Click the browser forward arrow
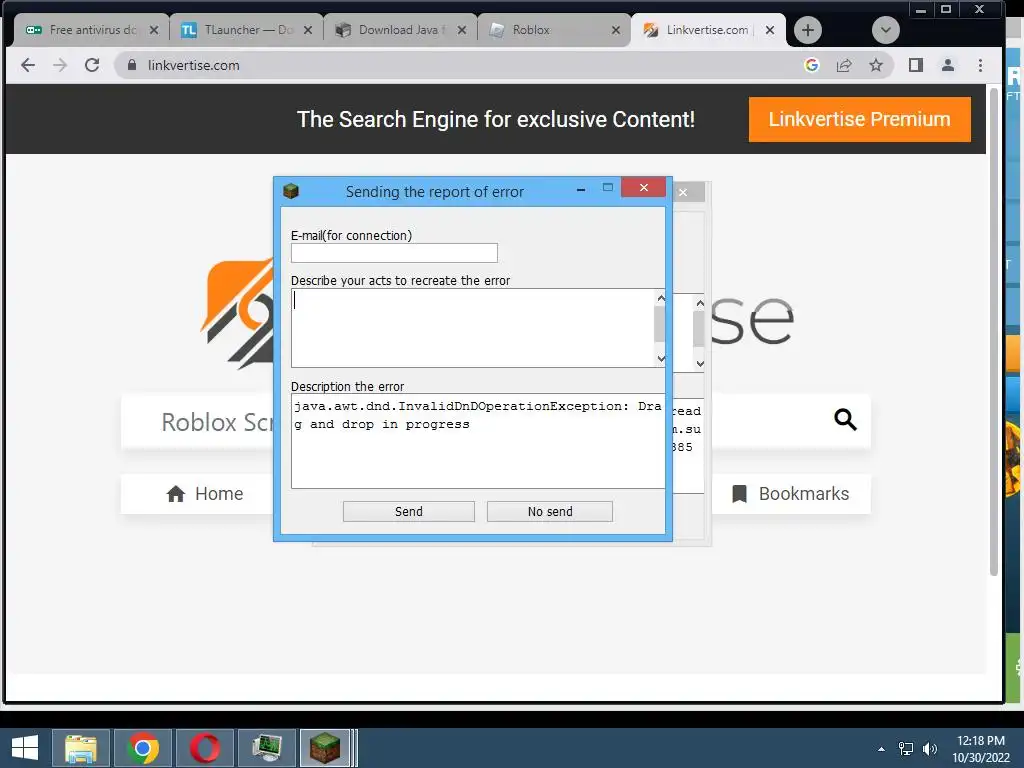 pyautogui.click(x=60, y=65)
